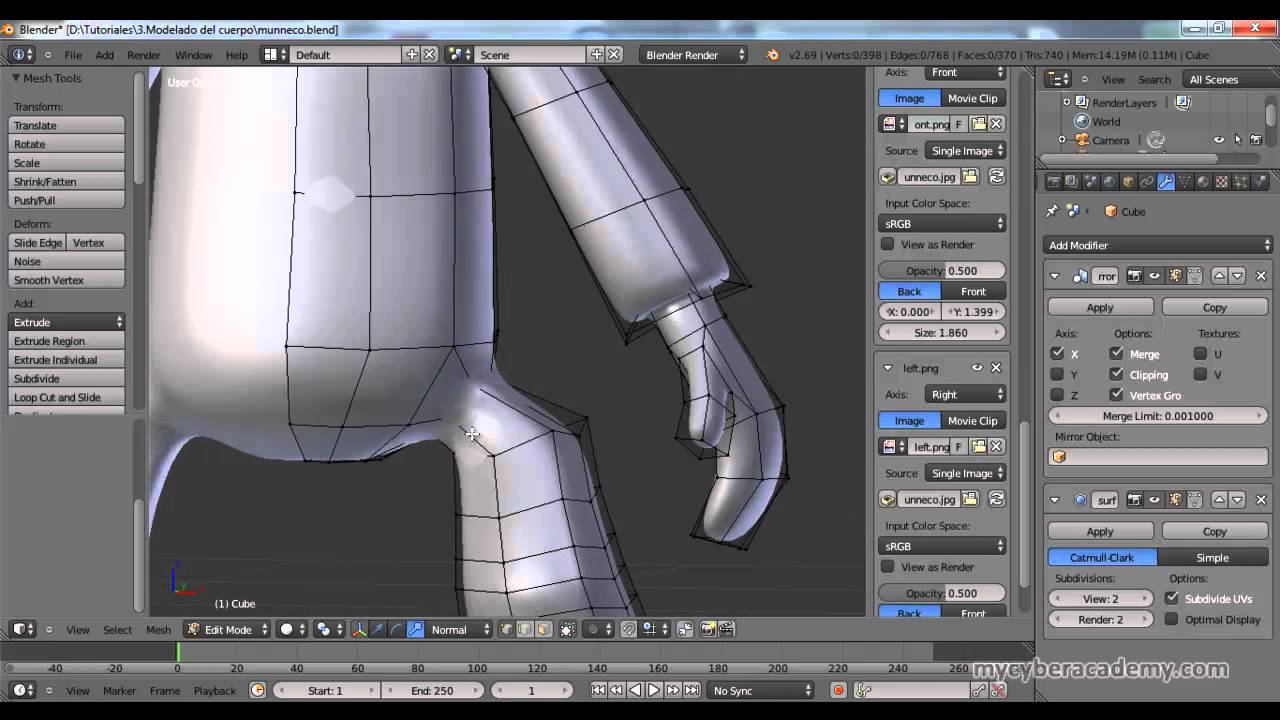Image resolution: width=1280 pixels, height=720 pixels.
Task: Click Copy on the Subsurf modifier
Action: tap(1215, 531)
